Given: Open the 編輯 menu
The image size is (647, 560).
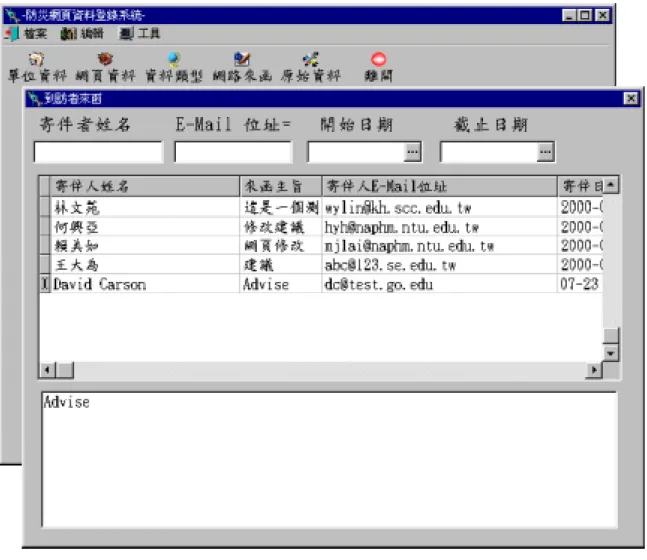Looking at the screenshot, I should (82, 33).
